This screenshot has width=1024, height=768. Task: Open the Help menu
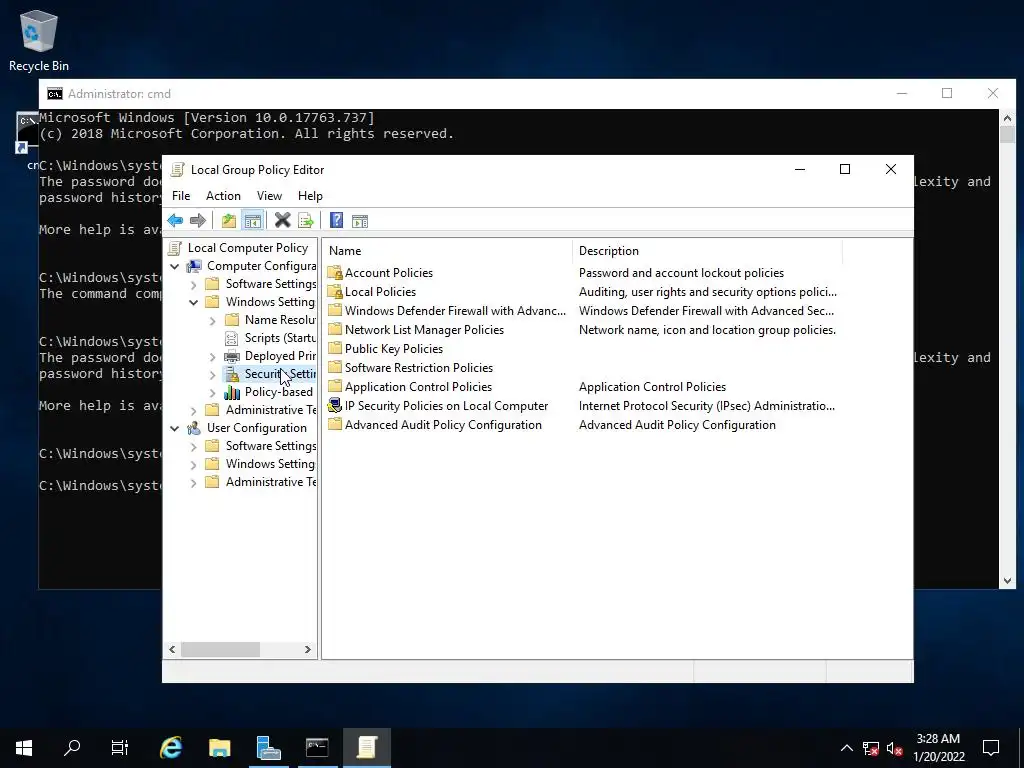pyautogui.click(x=310, y=196)
